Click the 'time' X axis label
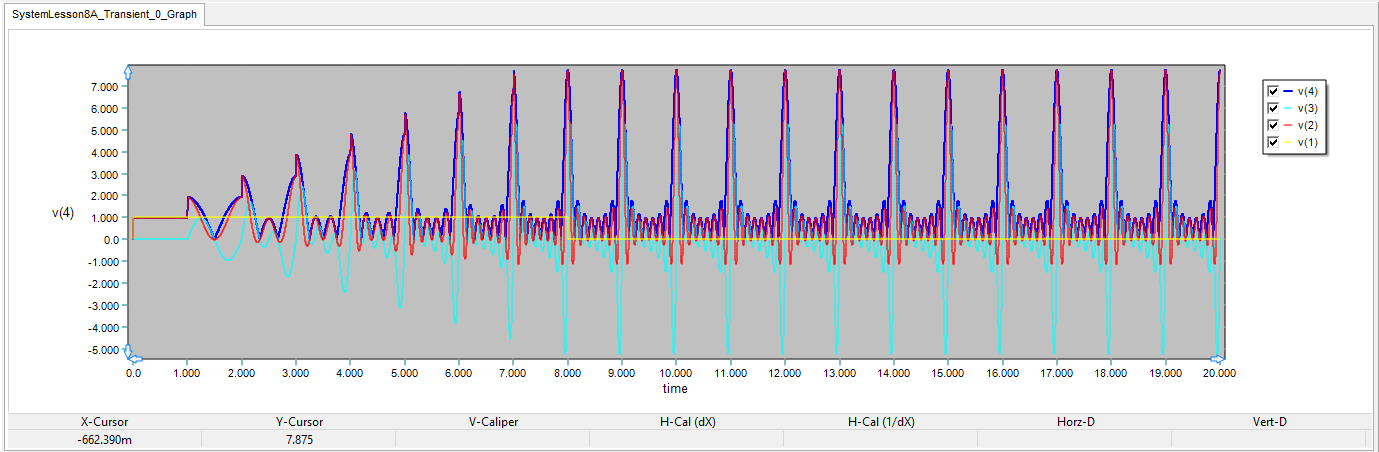The width and height of the screenshot is (1379, 452). 675,388
